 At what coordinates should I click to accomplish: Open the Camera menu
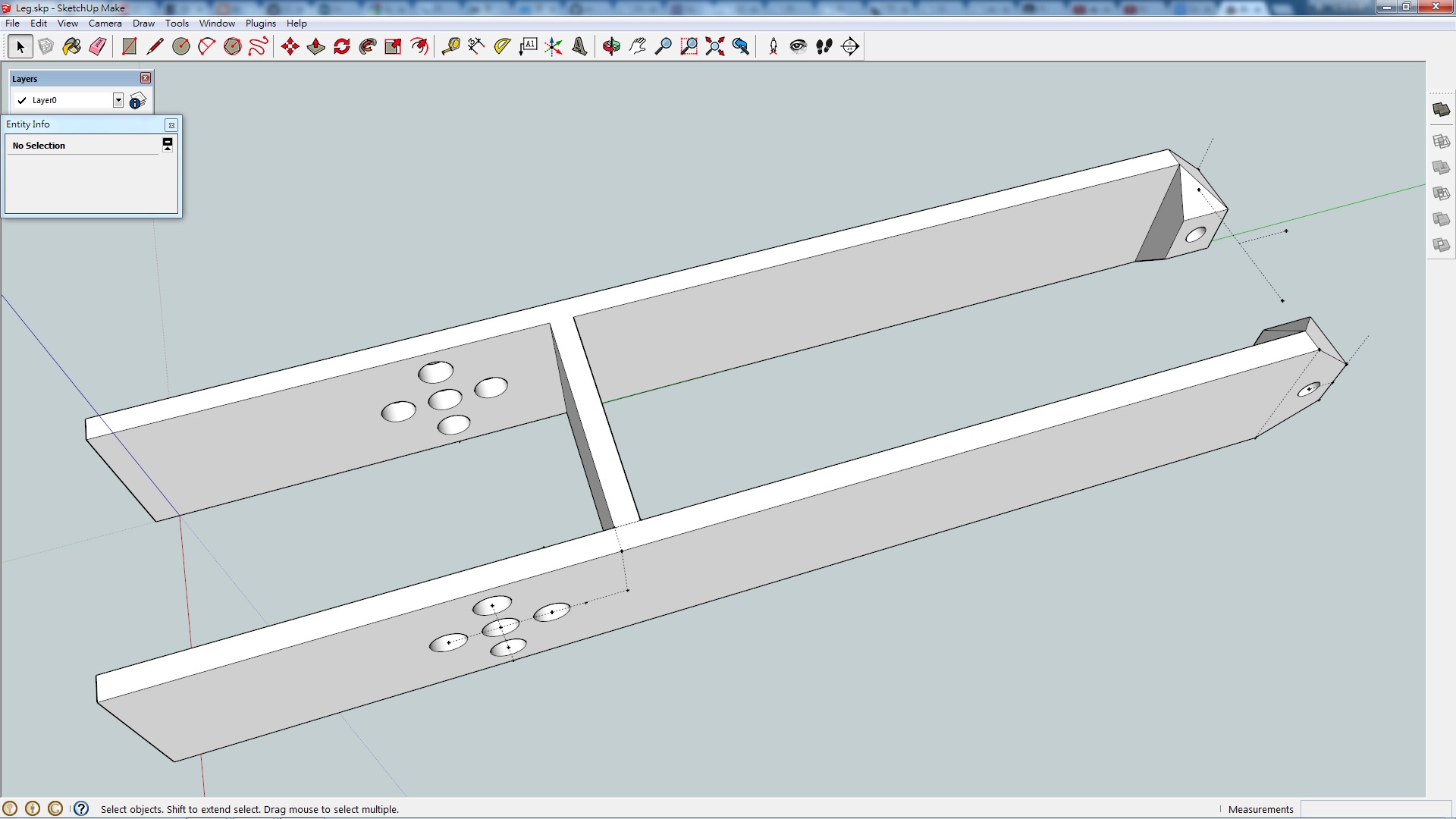105,24
